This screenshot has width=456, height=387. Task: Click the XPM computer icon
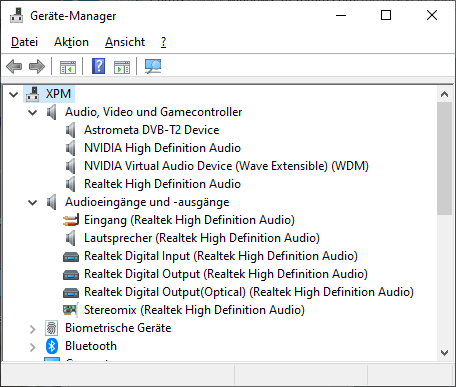[x=33, y=94]
